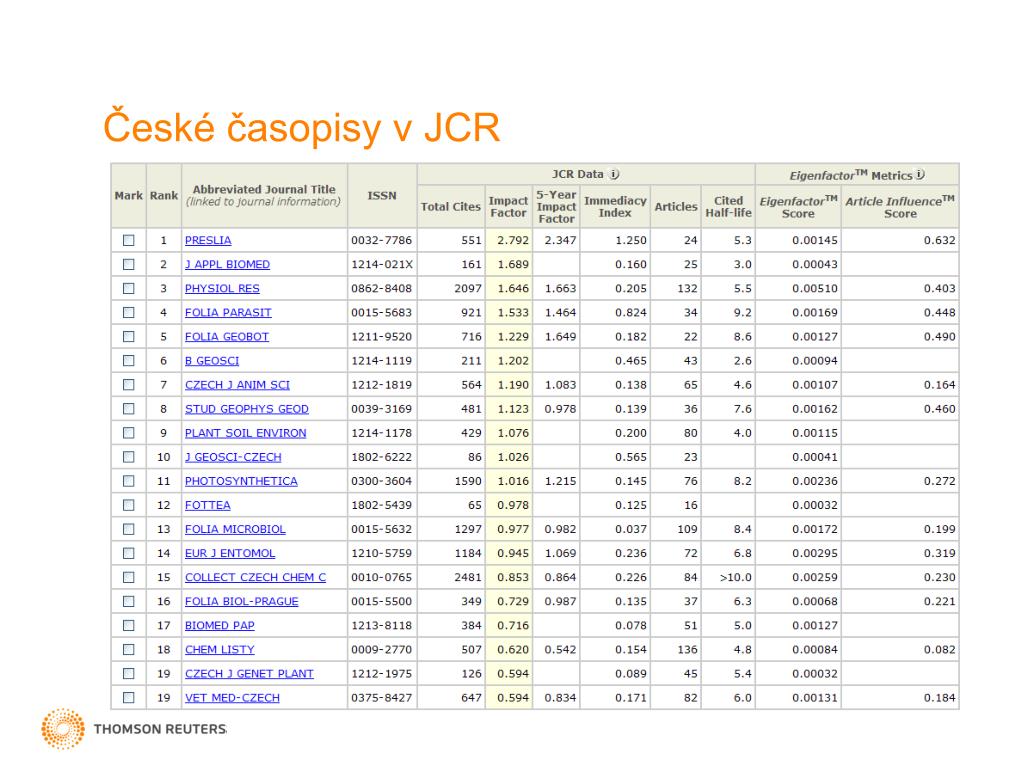The image size is (1024, 768).
Task: Click the Rank column header
Action: coord(164,195)
